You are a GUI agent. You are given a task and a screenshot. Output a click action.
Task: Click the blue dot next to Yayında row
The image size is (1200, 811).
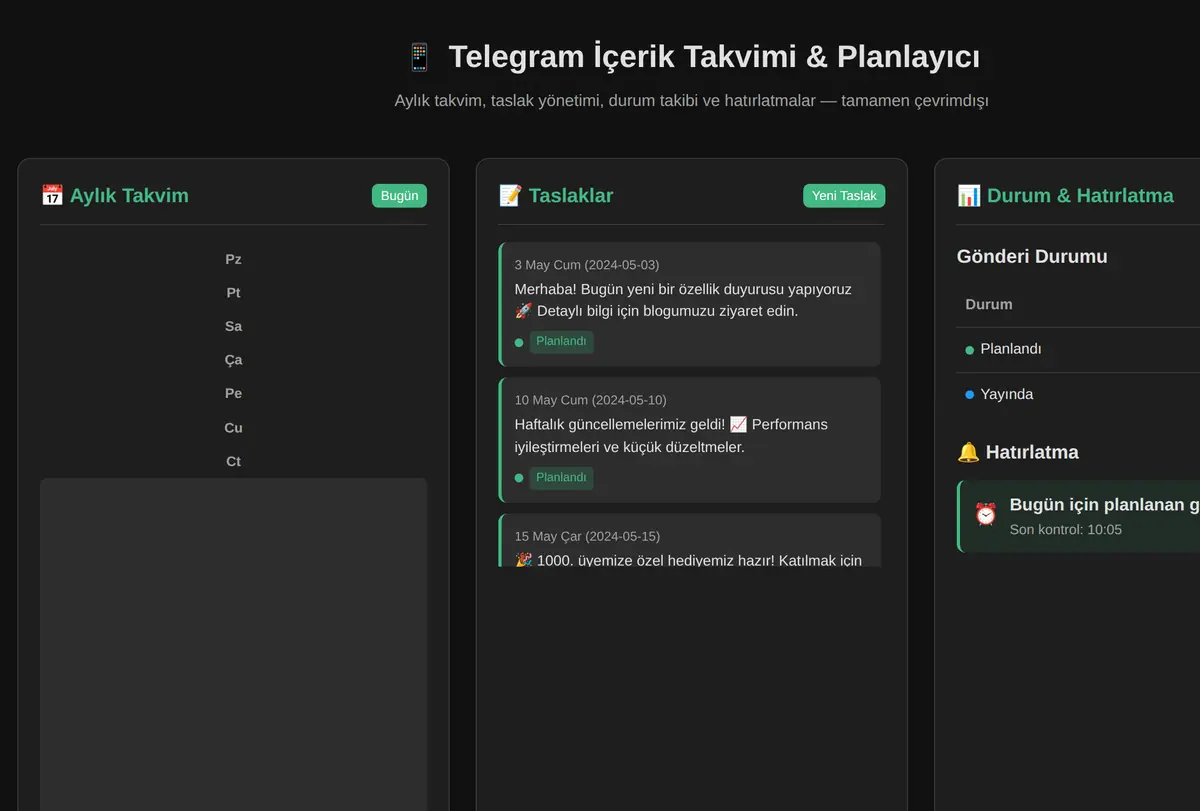tap(969, 395)
